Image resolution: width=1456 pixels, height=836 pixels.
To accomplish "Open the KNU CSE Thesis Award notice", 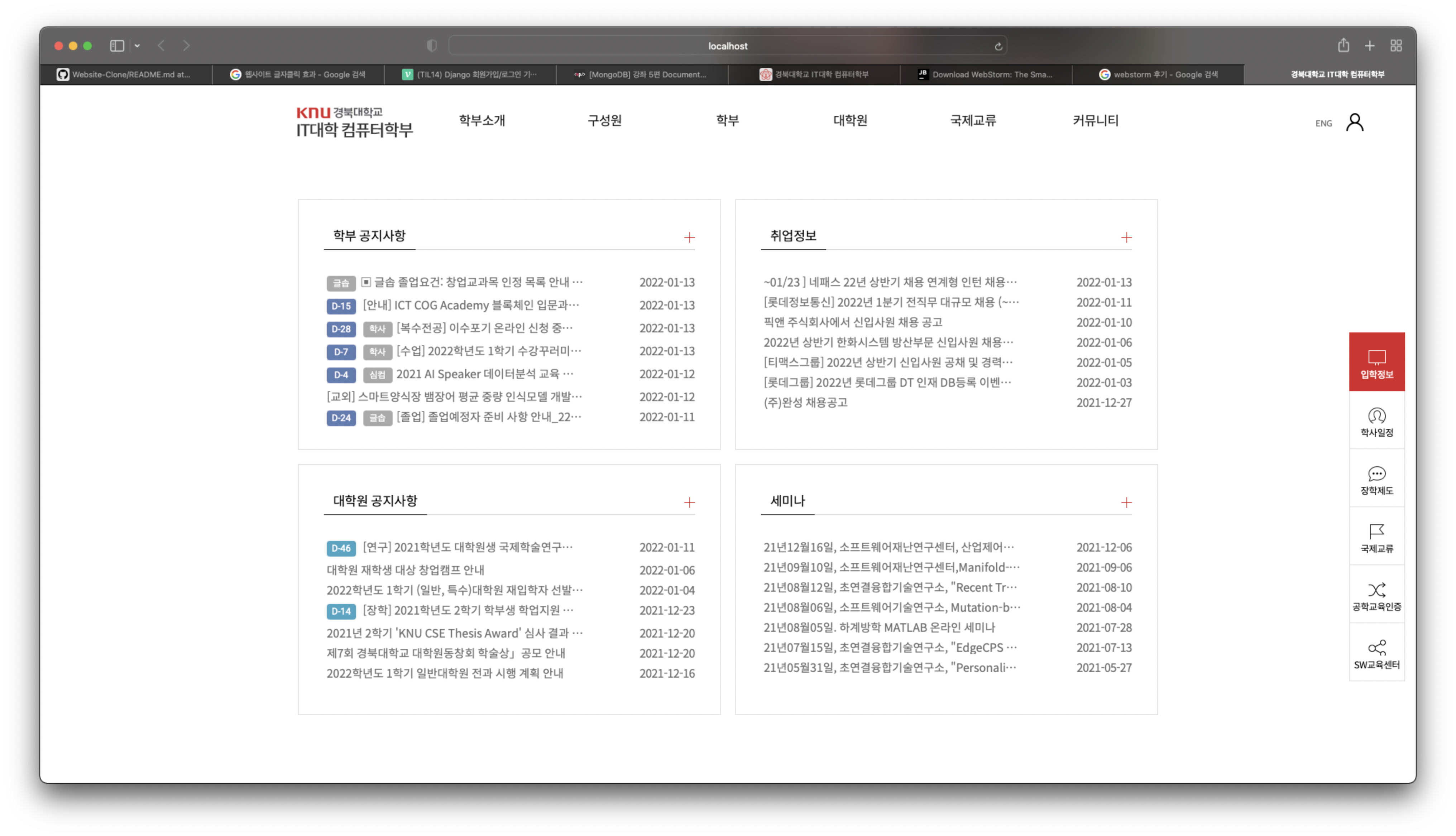I will (x=455, y=633).
